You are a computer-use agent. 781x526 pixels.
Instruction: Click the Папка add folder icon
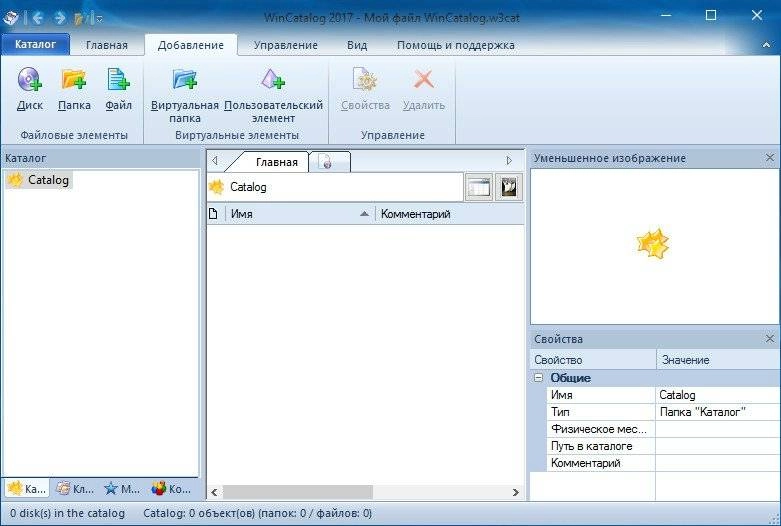[x=74, y=80]
